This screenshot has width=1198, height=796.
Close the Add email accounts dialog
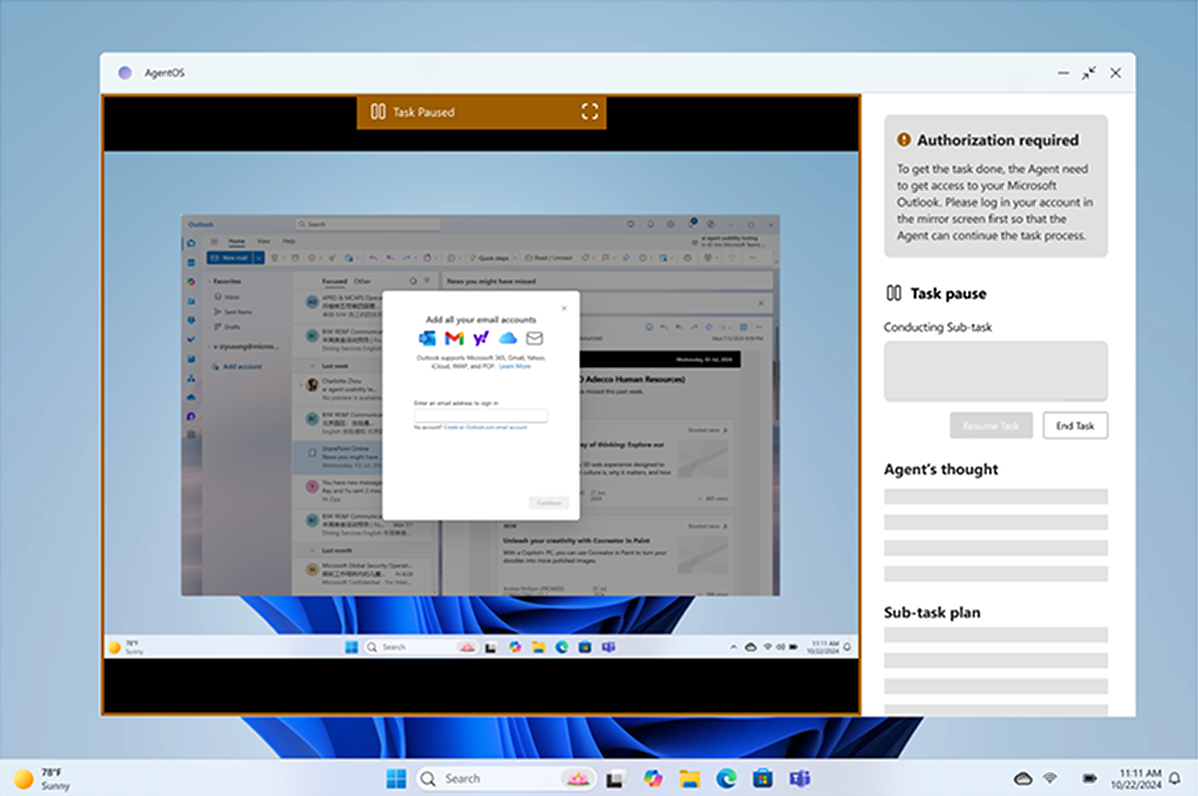[x=564, y=309]
